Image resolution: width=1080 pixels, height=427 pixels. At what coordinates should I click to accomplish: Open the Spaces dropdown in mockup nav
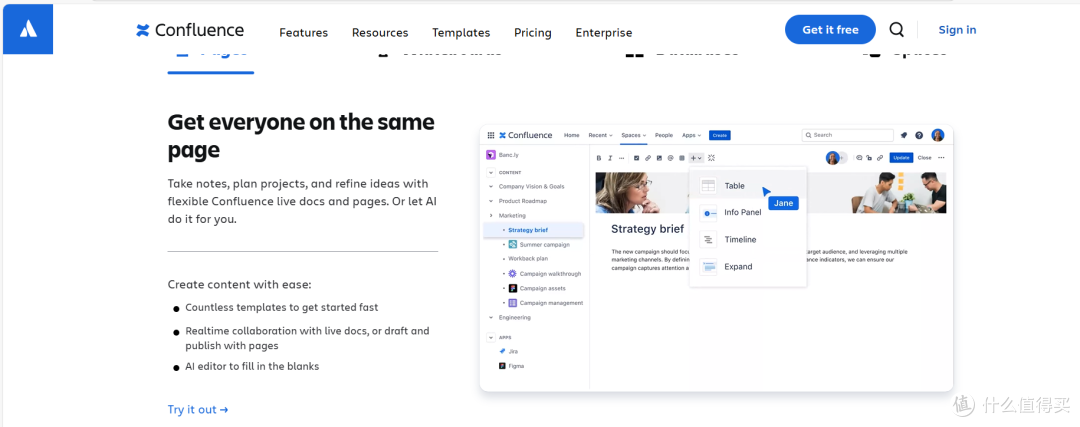[x=634, y=135]
